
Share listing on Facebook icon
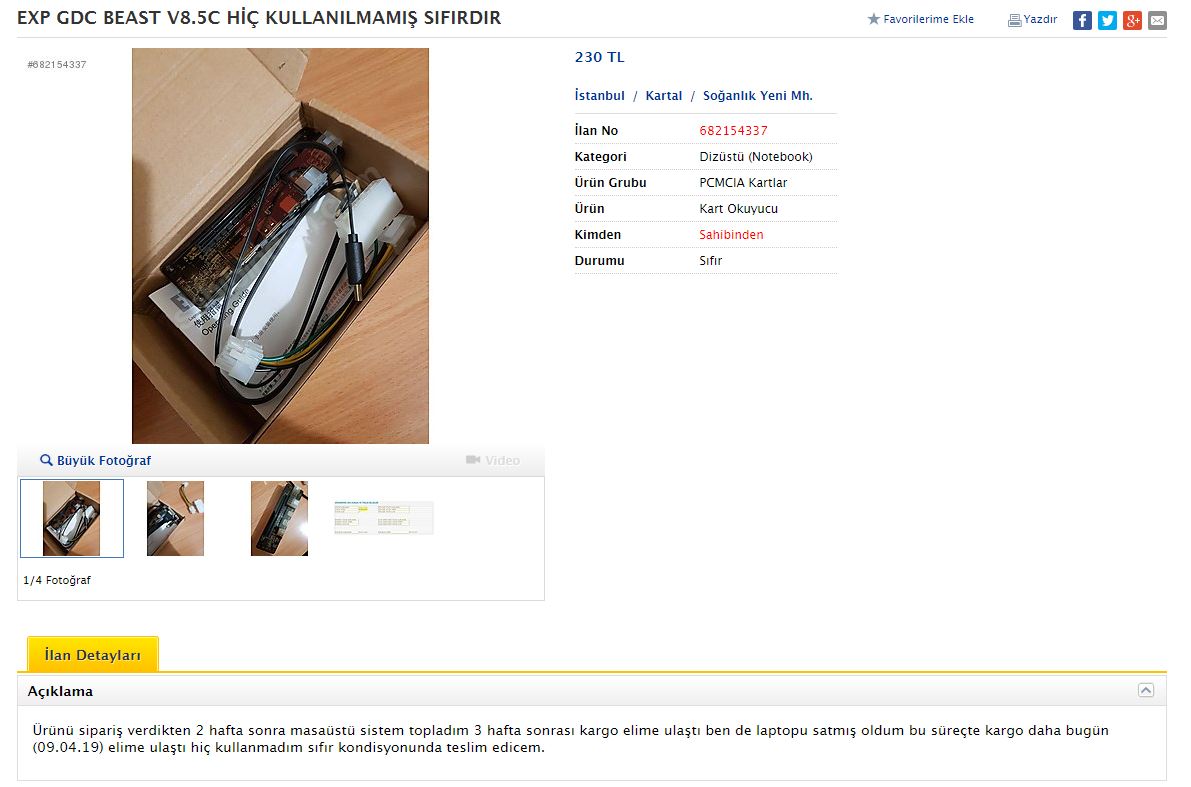1082,21
